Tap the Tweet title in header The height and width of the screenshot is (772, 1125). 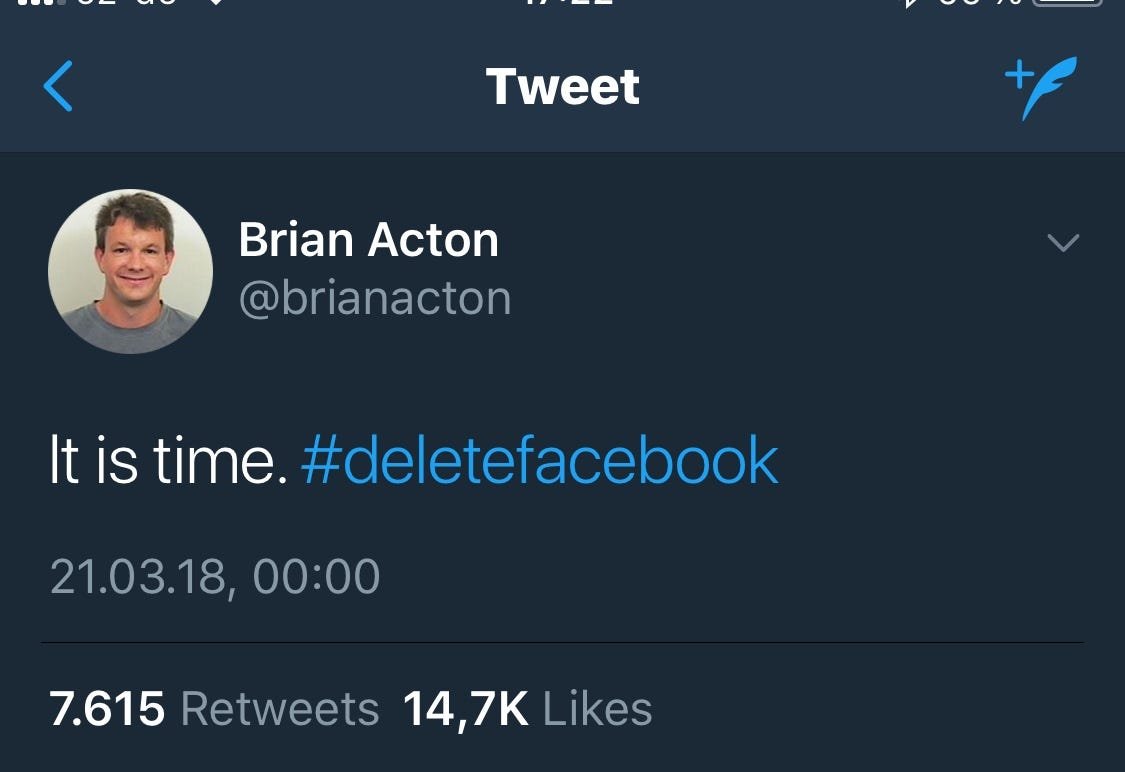tap(562, 86)
